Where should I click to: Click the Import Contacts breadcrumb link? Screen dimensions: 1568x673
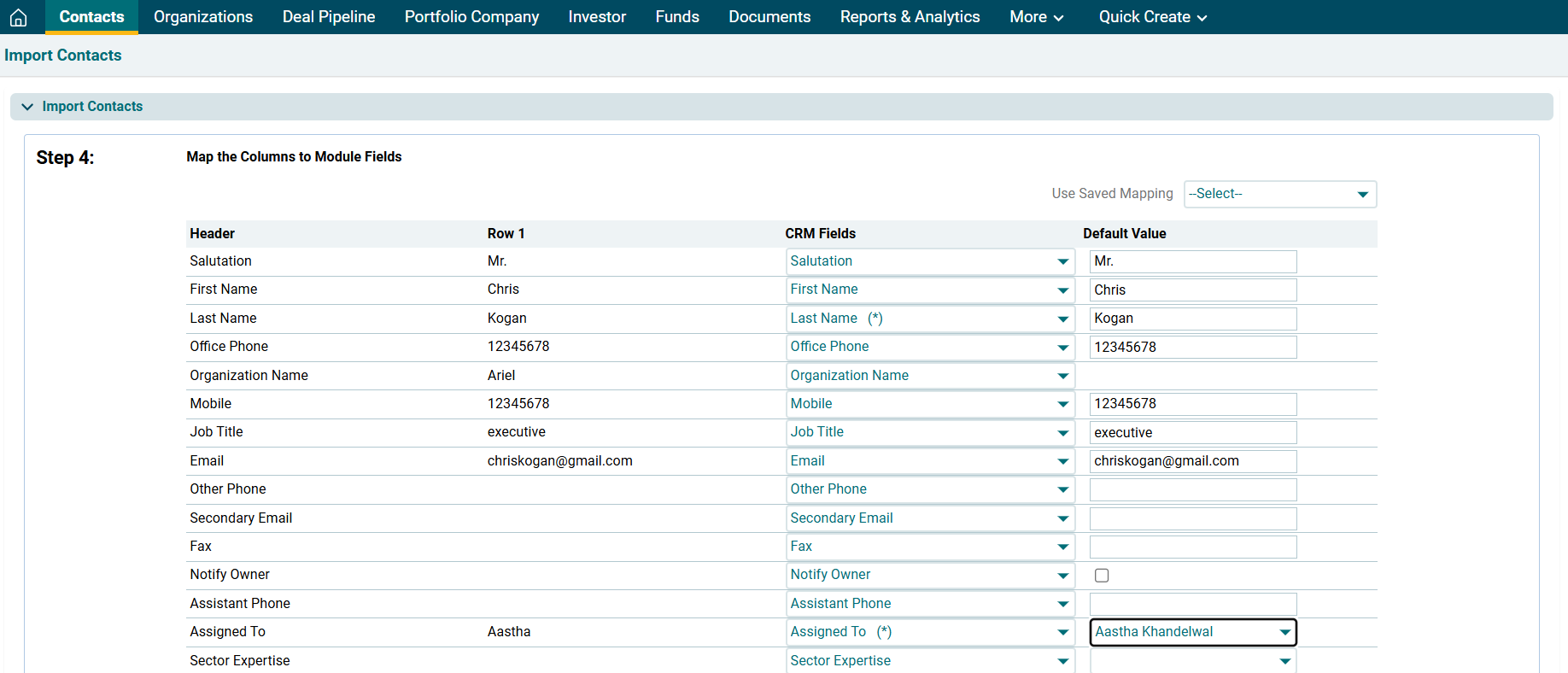click(63, 56)
